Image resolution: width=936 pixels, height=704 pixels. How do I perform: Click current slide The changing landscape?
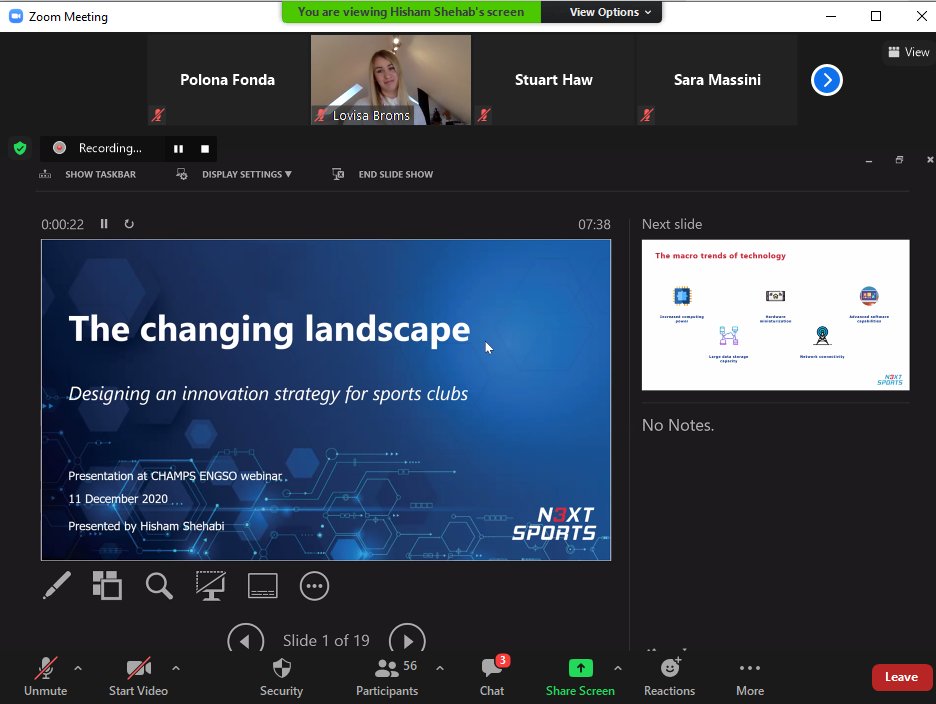(x=326, y=400)
